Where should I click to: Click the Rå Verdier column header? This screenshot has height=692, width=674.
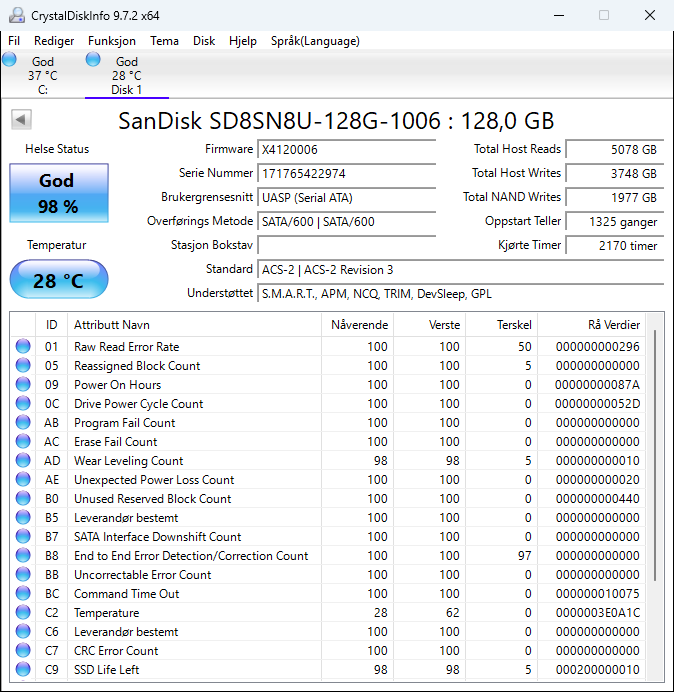(591, 325)
